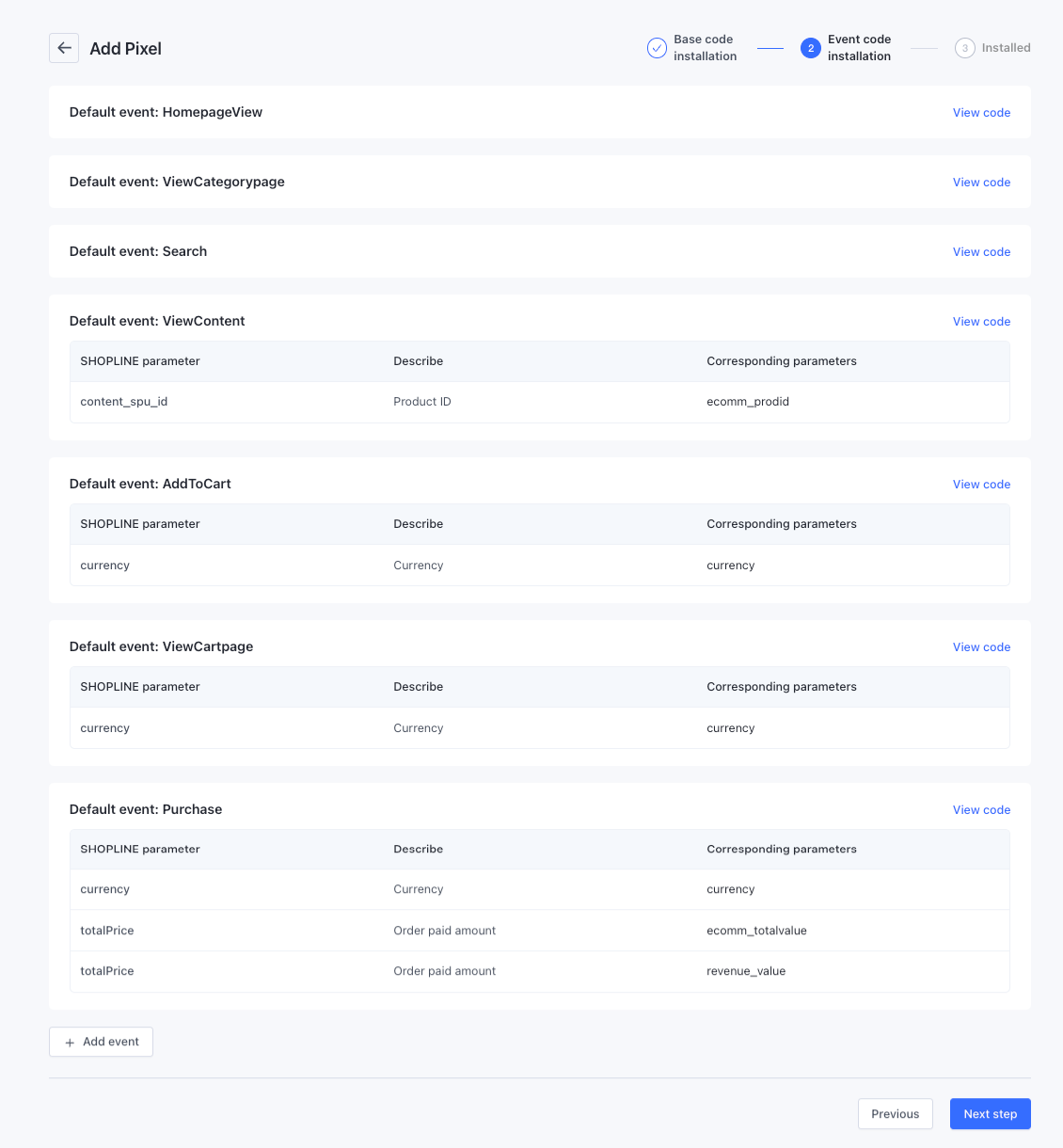Expand the Default event: ViewCategorypage section
1063x1148 pixels.
(x=177, y=182)
